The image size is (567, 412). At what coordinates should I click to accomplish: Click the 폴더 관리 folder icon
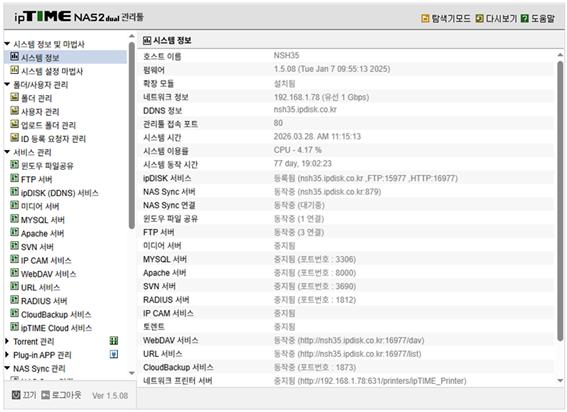point(14,97)
